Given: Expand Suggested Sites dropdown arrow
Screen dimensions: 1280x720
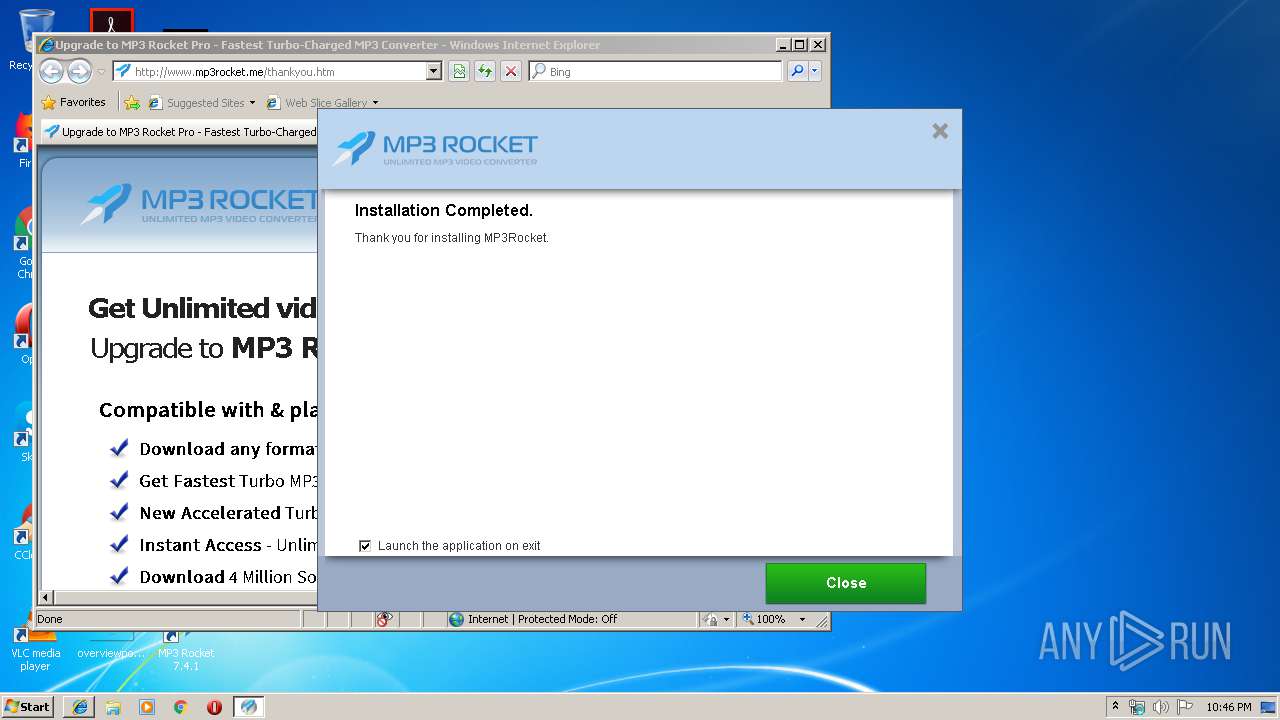Looking at the screenshot, I should click(252, 103).
